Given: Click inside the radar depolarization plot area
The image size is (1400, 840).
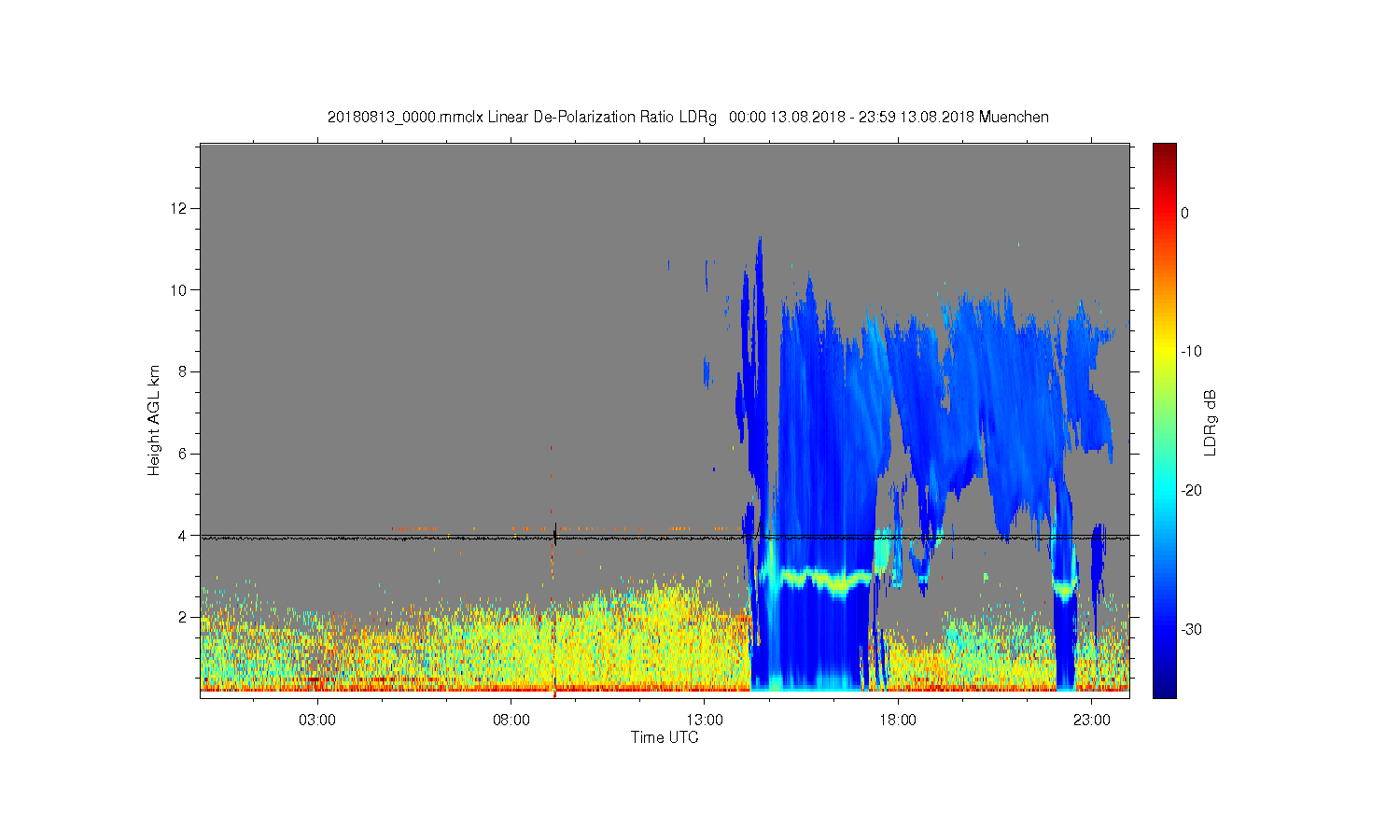Looking at the screenshot, I should pyautogui.click(x=665, y=420).
